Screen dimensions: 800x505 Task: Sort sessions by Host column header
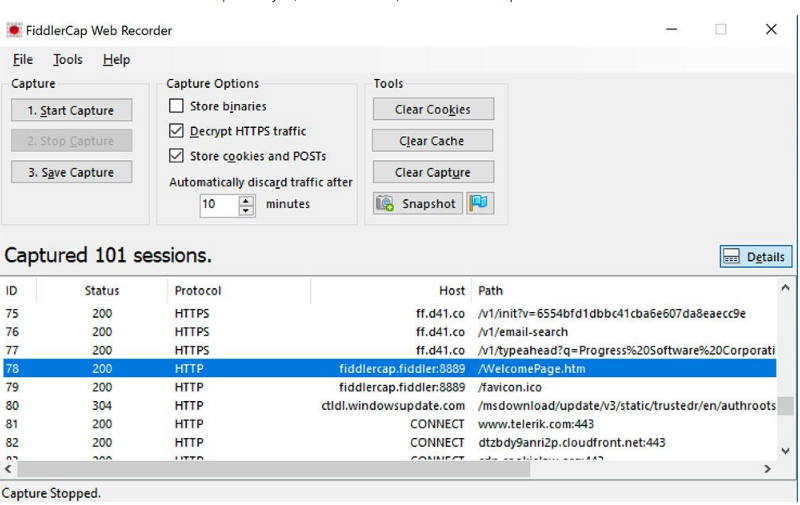pos(391,291)
